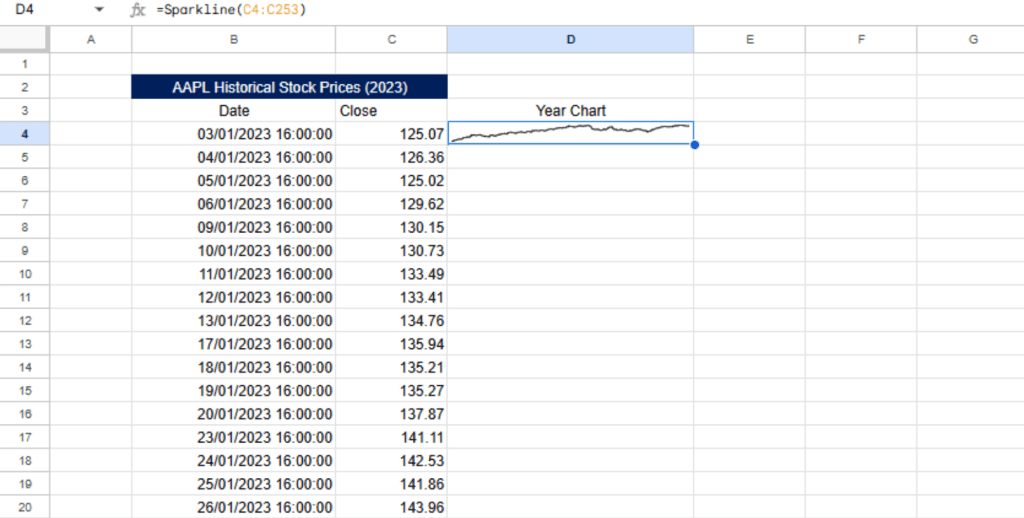Viewport: 1024px width, 518px height.
Task: Select the cell showing 143.96
Action: coord(391,508)
